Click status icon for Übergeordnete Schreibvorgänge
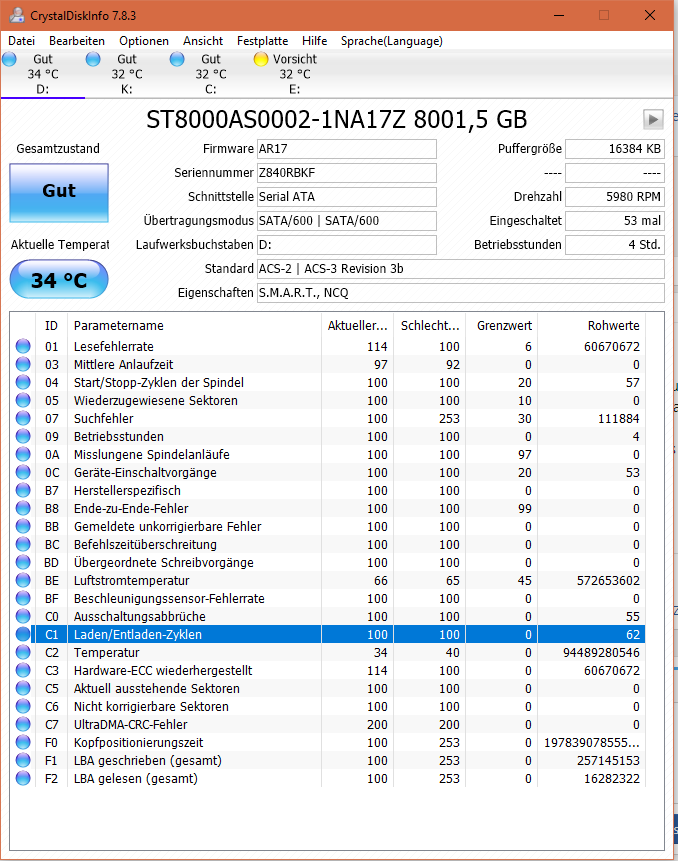Screen dimensions: 678x861 coord(23,562)
